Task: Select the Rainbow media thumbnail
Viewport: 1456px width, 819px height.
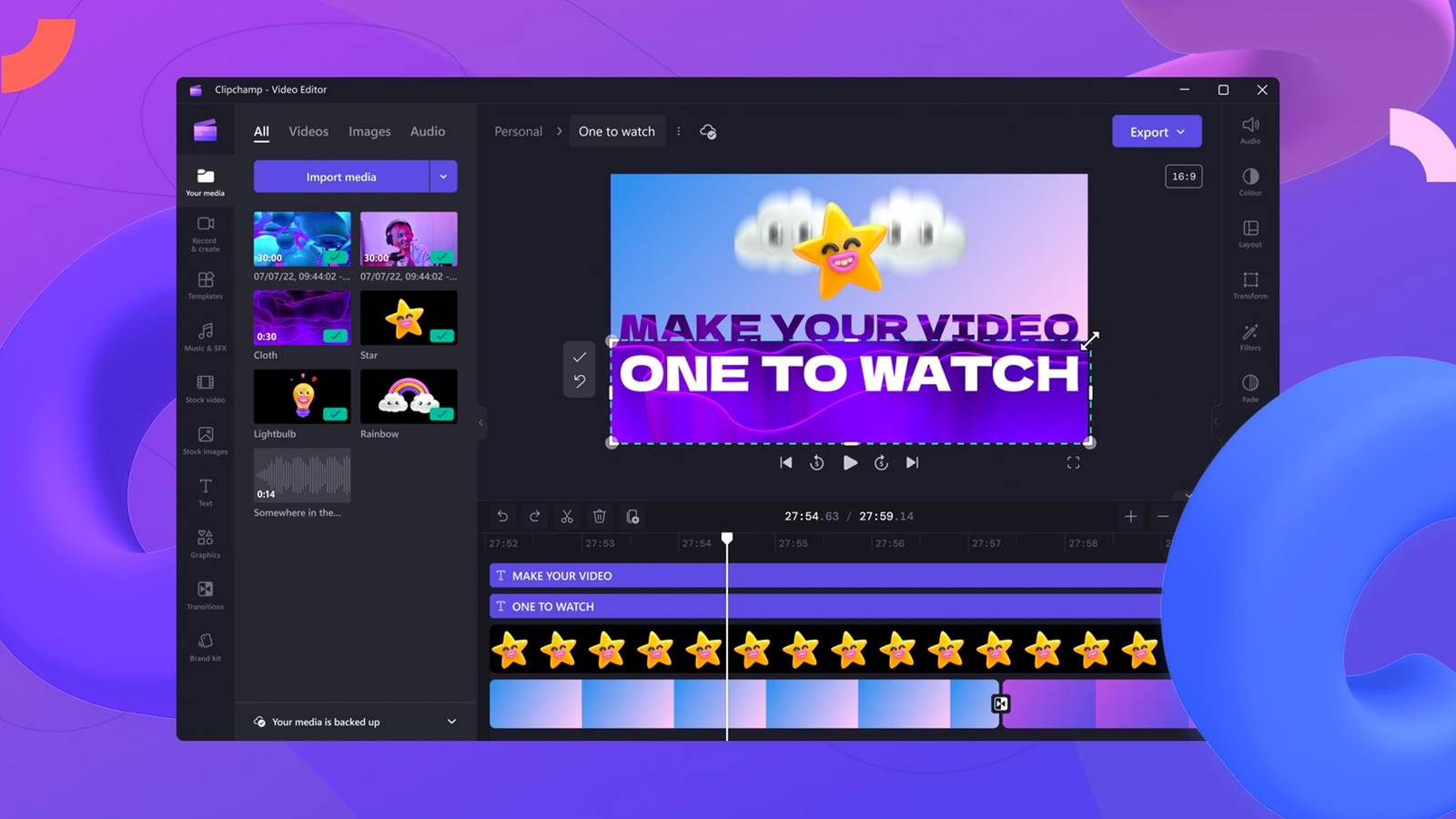Action: click(x=409, y=396)
